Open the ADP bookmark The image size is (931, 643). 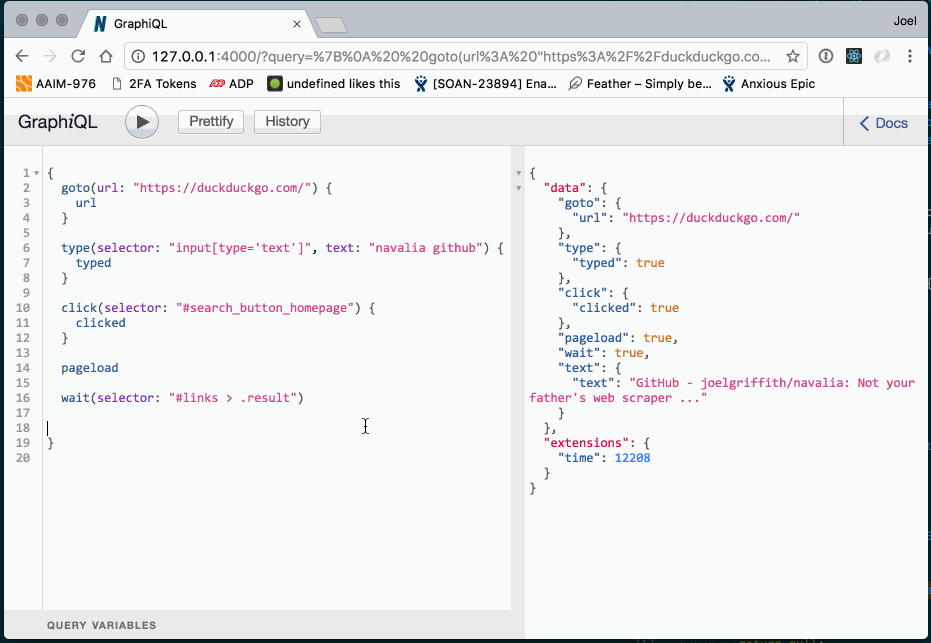pos(232,84)
